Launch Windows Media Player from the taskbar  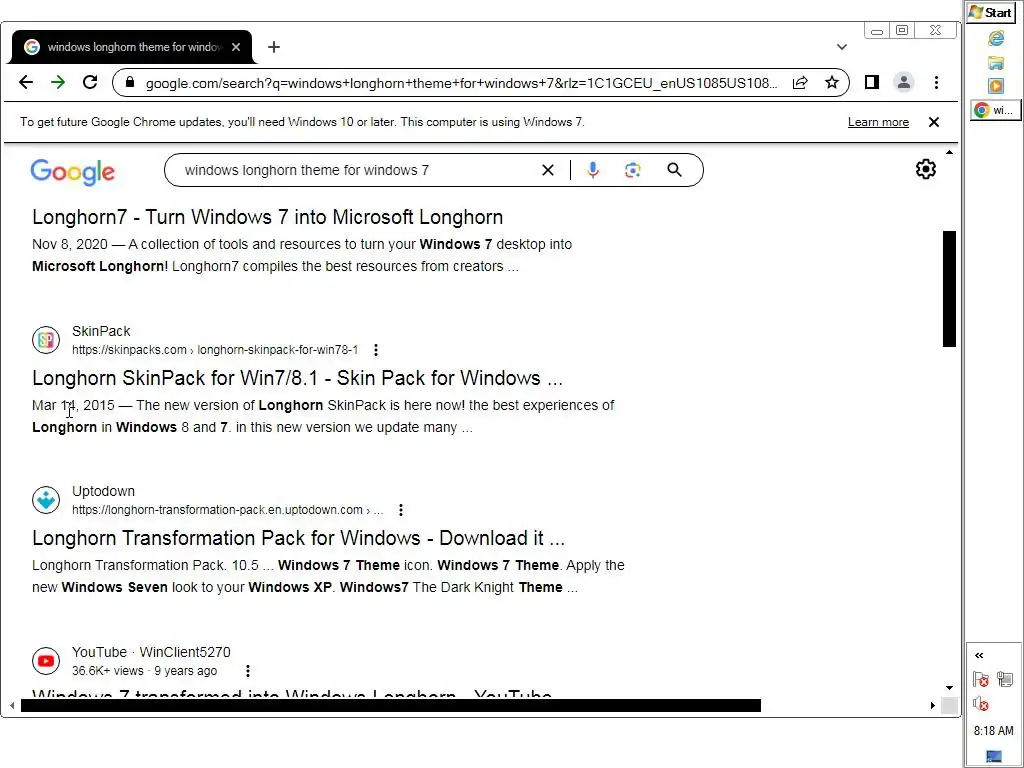pos(995,86)
